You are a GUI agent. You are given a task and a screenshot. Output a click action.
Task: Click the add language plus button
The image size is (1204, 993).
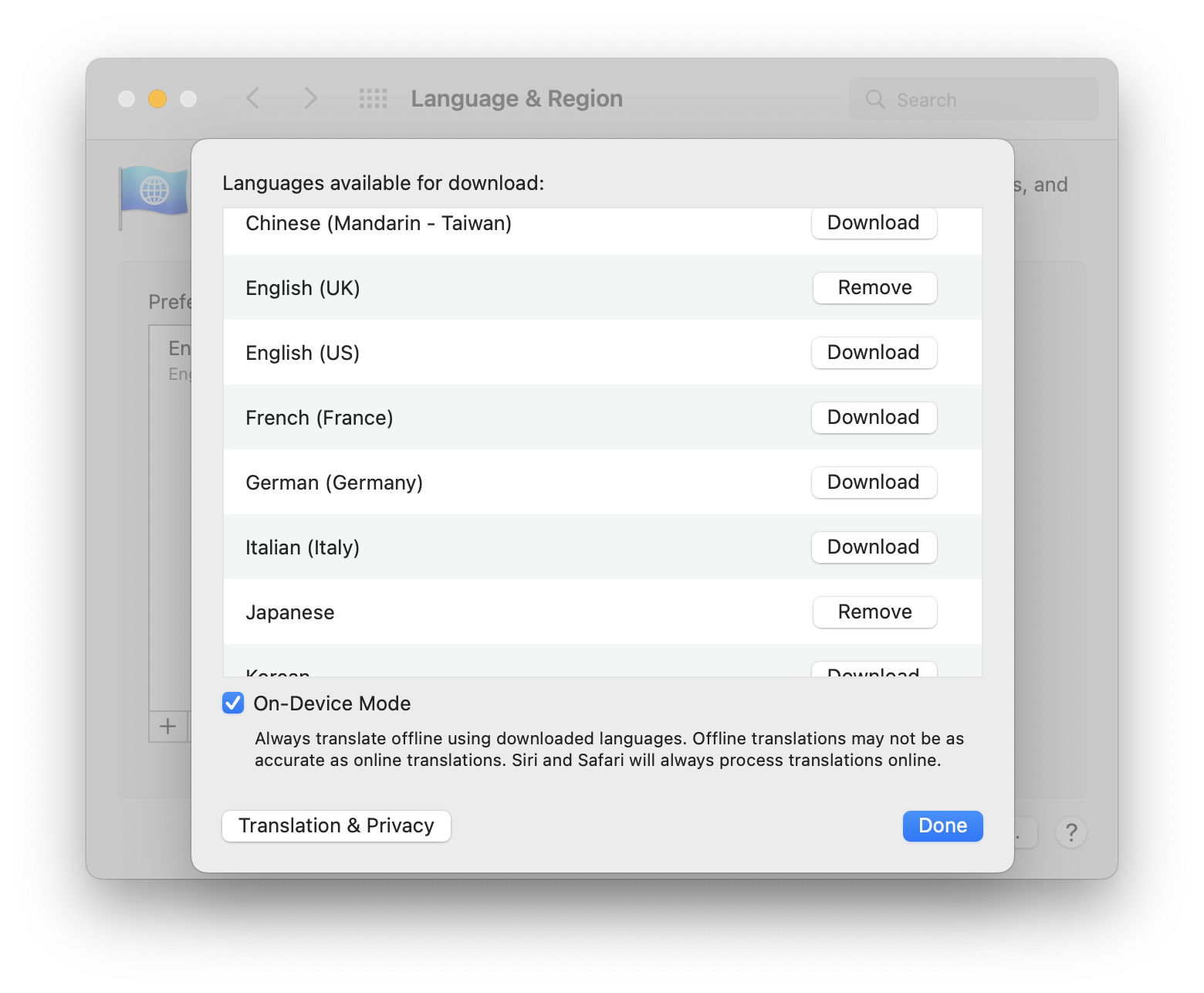click(x=167, y=726)
